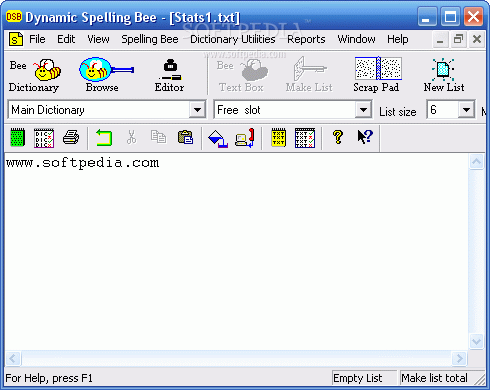The width and height of the screenshot is (490, 390).
Task: Click the List size value field
Action: coord(442,110)
